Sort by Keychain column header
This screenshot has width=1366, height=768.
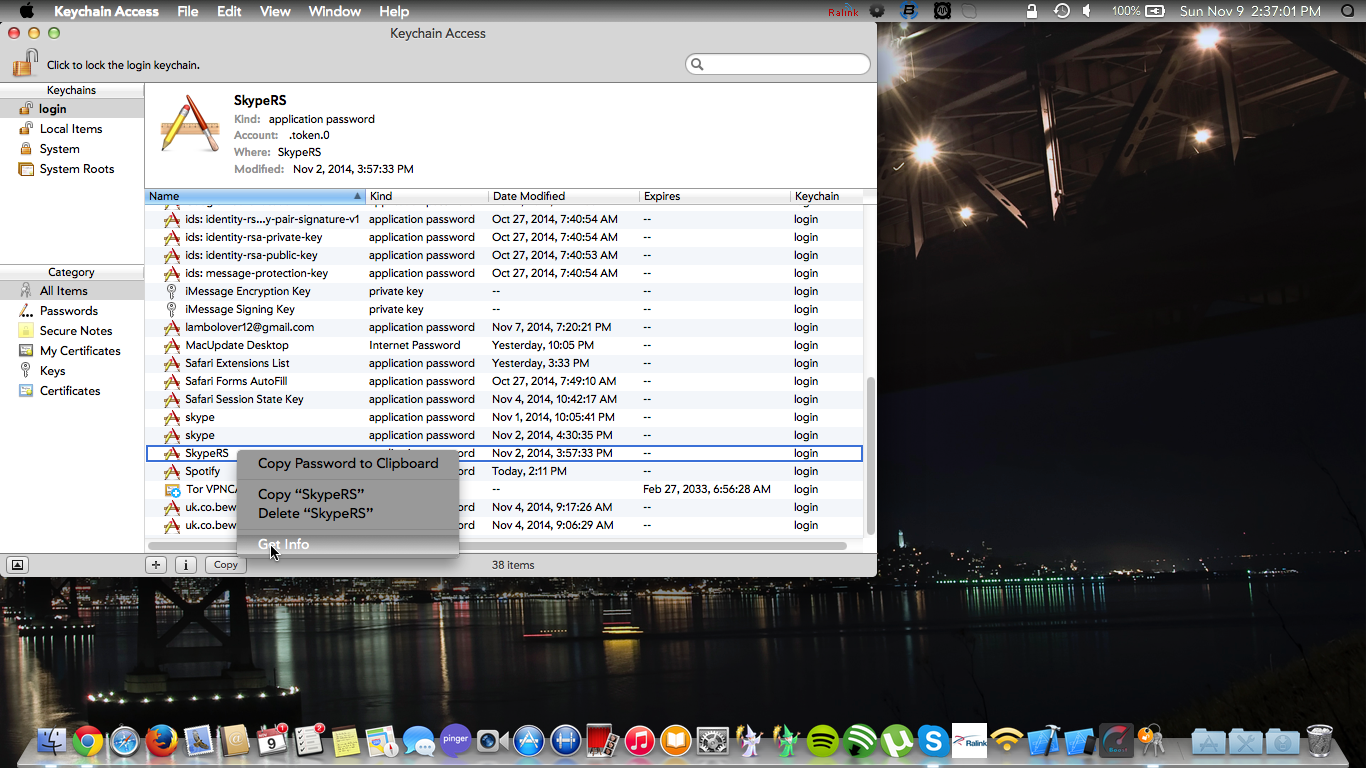tap(826, 196)
